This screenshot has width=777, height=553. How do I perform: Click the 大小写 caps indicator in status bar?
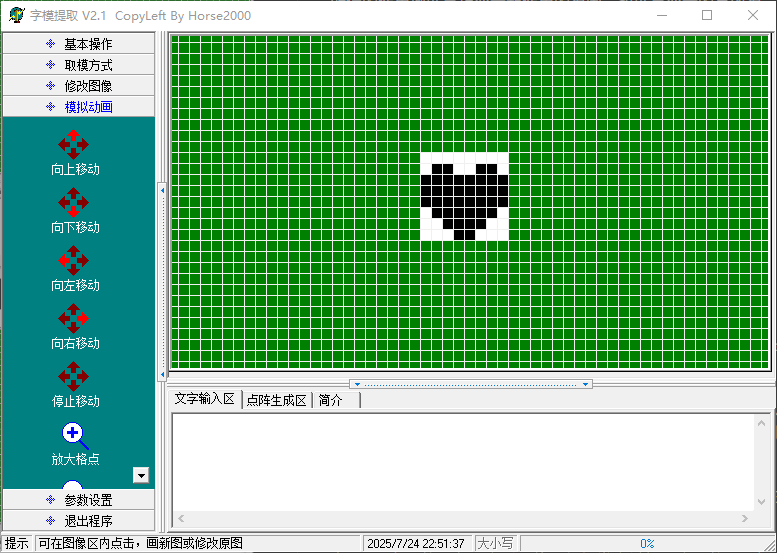(495, 543)
